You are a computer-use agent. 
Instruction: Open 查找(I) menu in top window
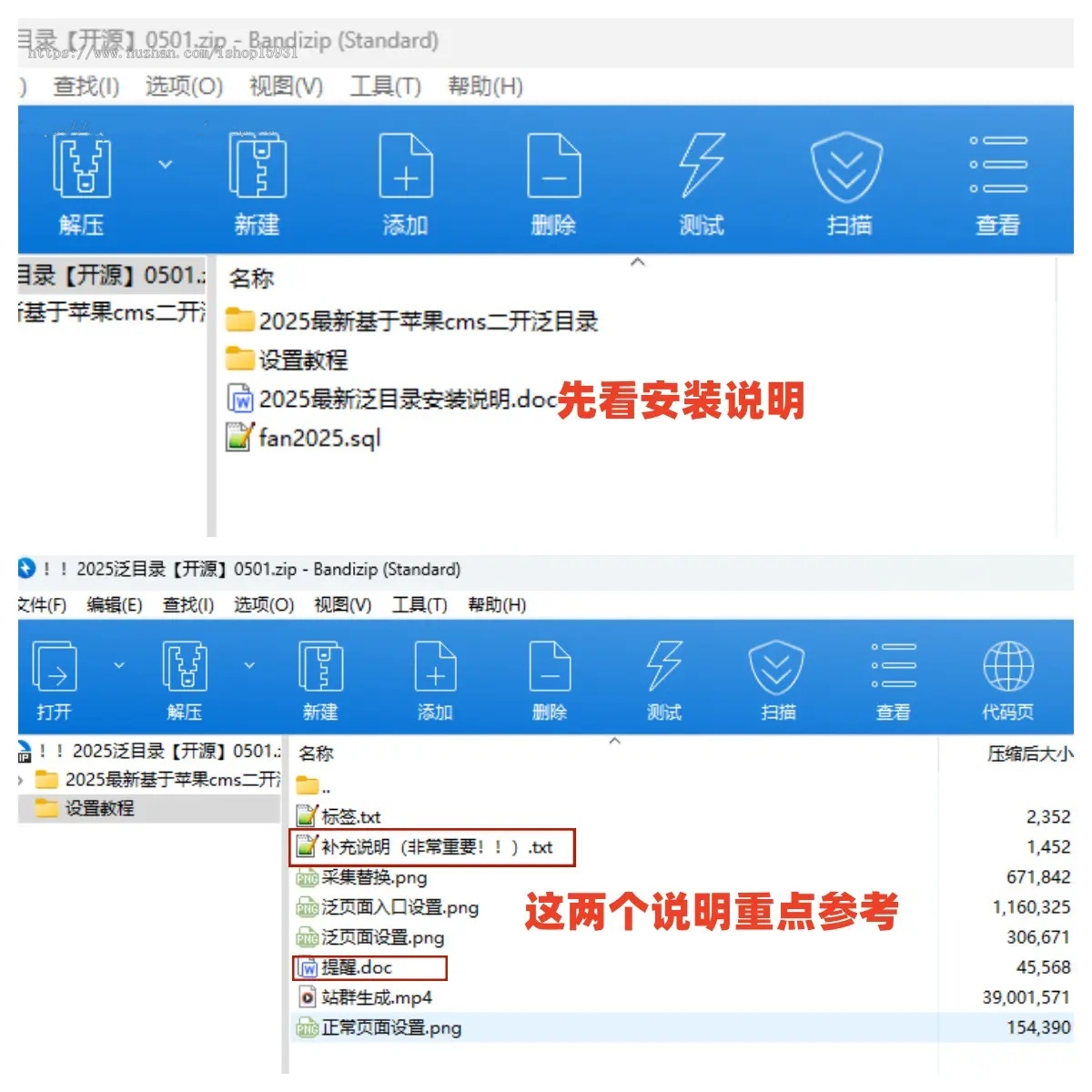point(86,86)
